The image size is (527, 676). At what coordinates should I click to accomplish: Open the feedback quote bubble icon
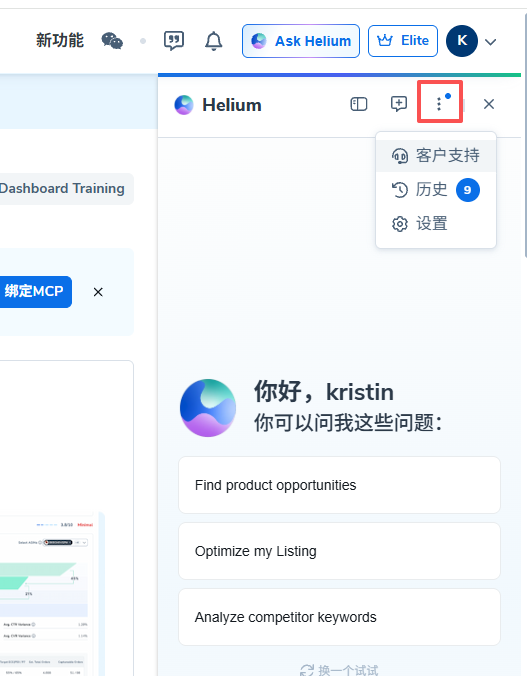coord(174,41)
